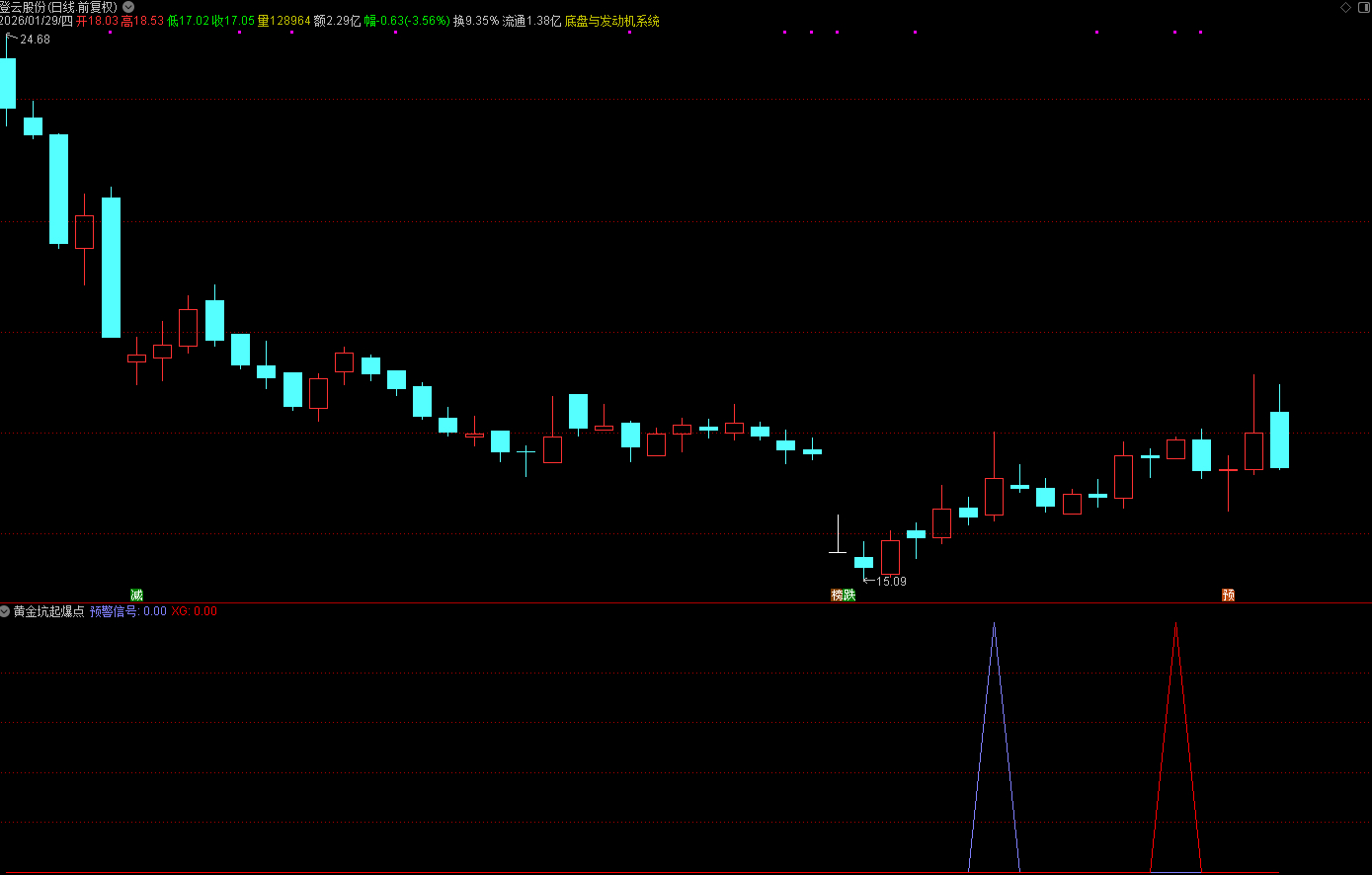Click the red XG legend label

[180, 611]
